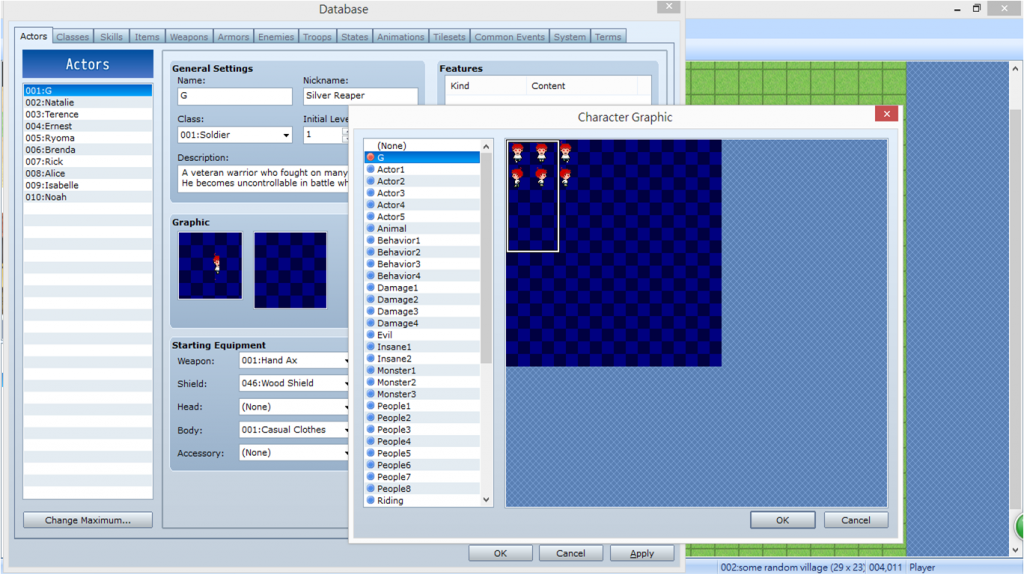Open the Shield dropdown with Wood Shield

[x=294, y=383]
